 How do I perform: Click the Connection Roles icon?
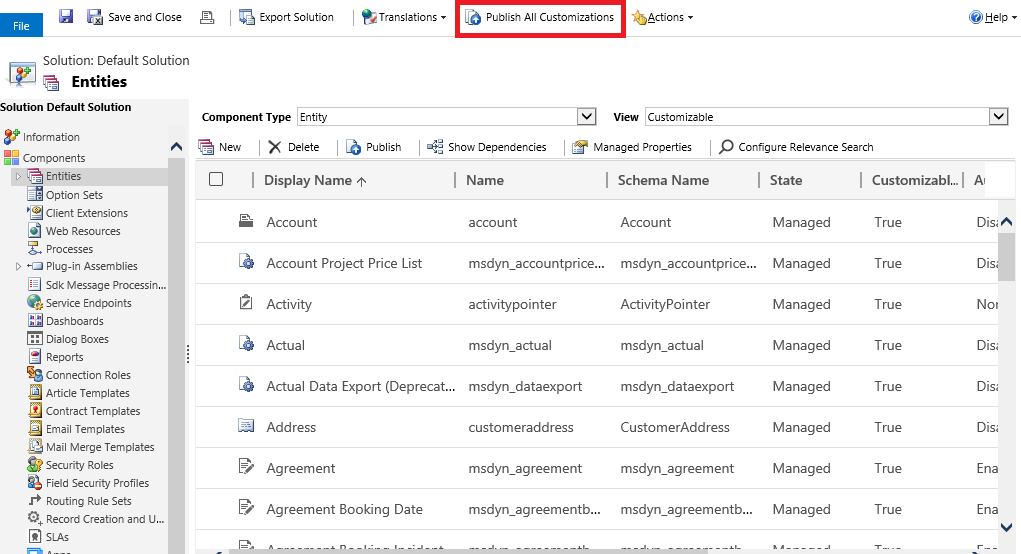[x=35, y=374]
